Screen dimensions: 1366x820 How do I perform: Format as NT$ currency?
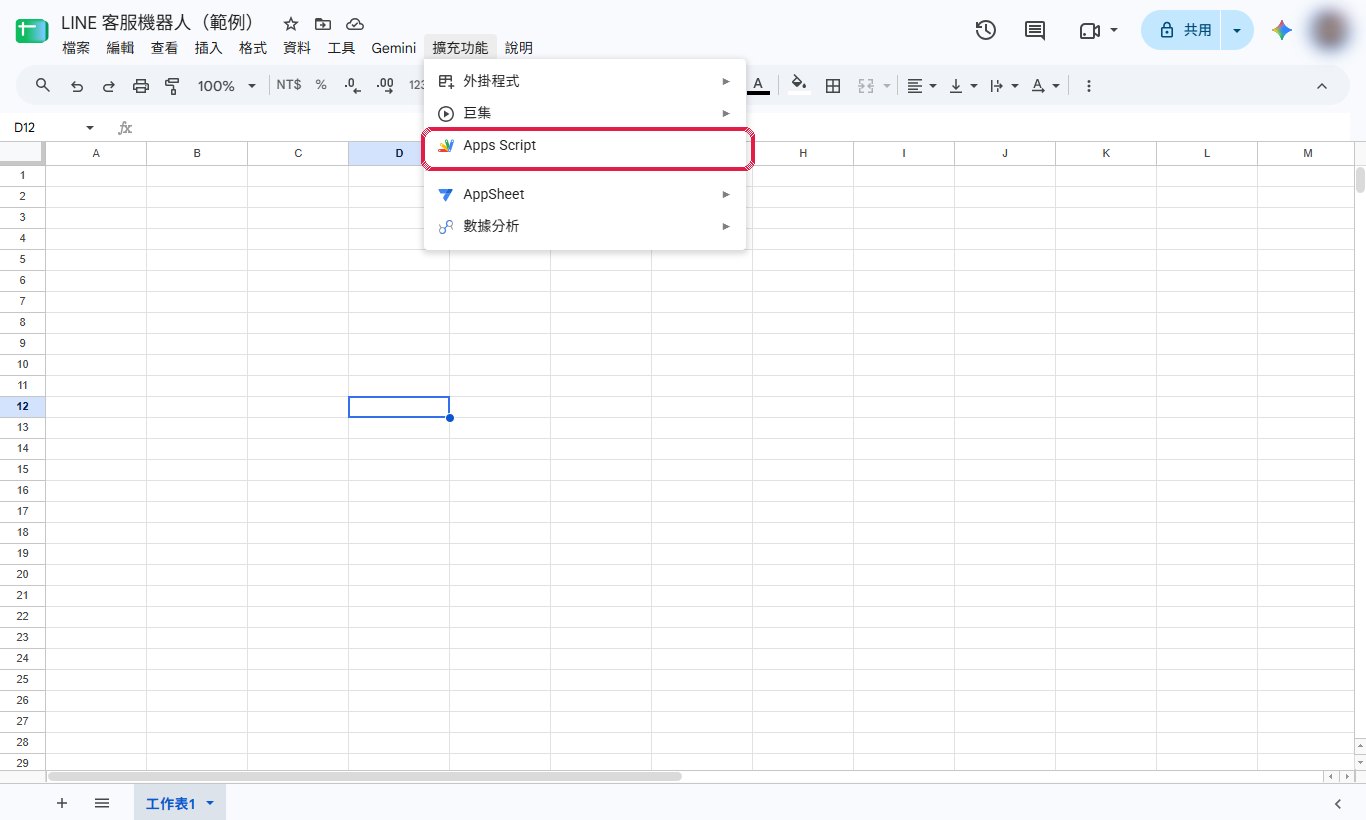pos(289,86)
